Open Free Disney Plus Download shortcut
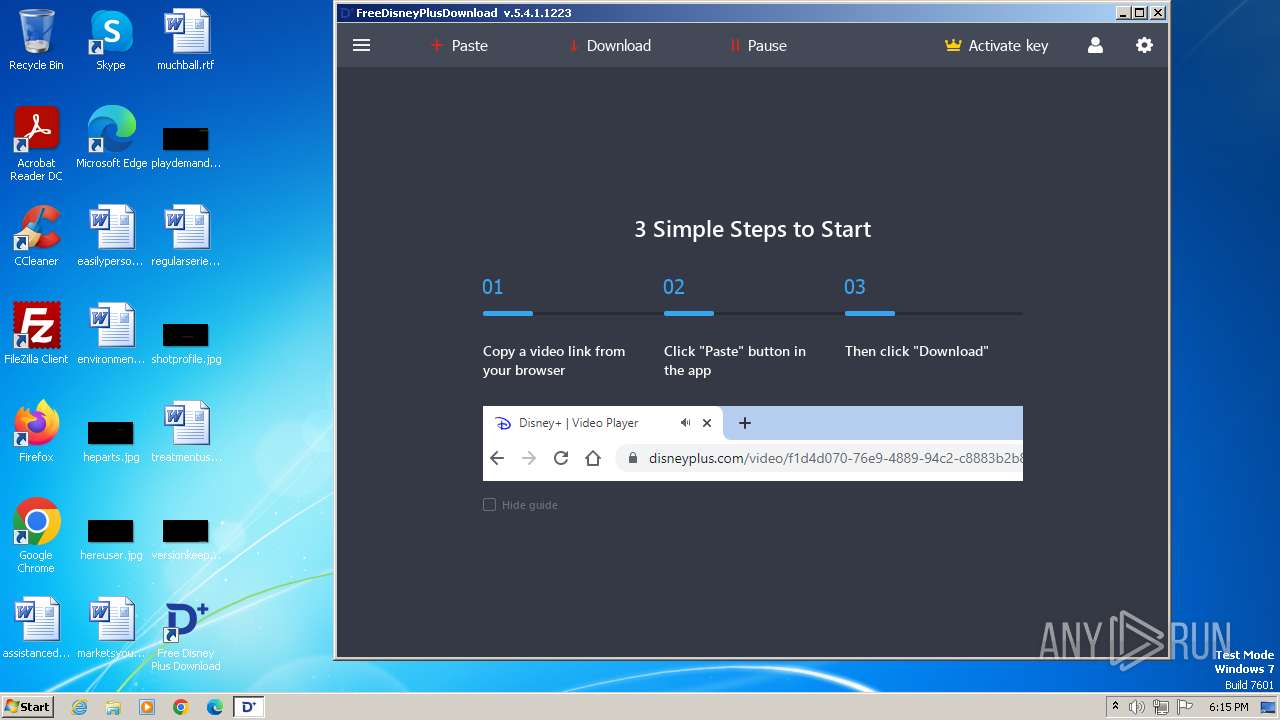Screen dimensions: 1280x720 pos(186,636)
